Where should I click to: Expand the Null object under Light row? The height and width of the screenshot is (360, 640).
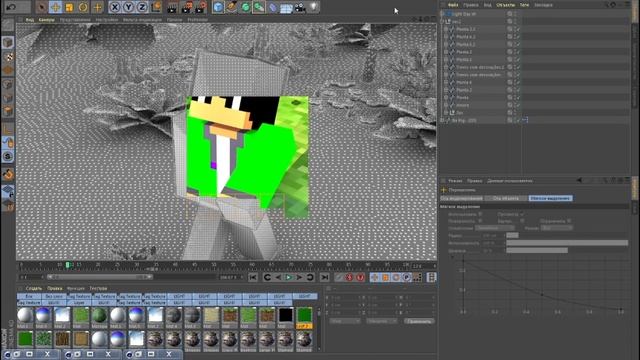(443, 21)
